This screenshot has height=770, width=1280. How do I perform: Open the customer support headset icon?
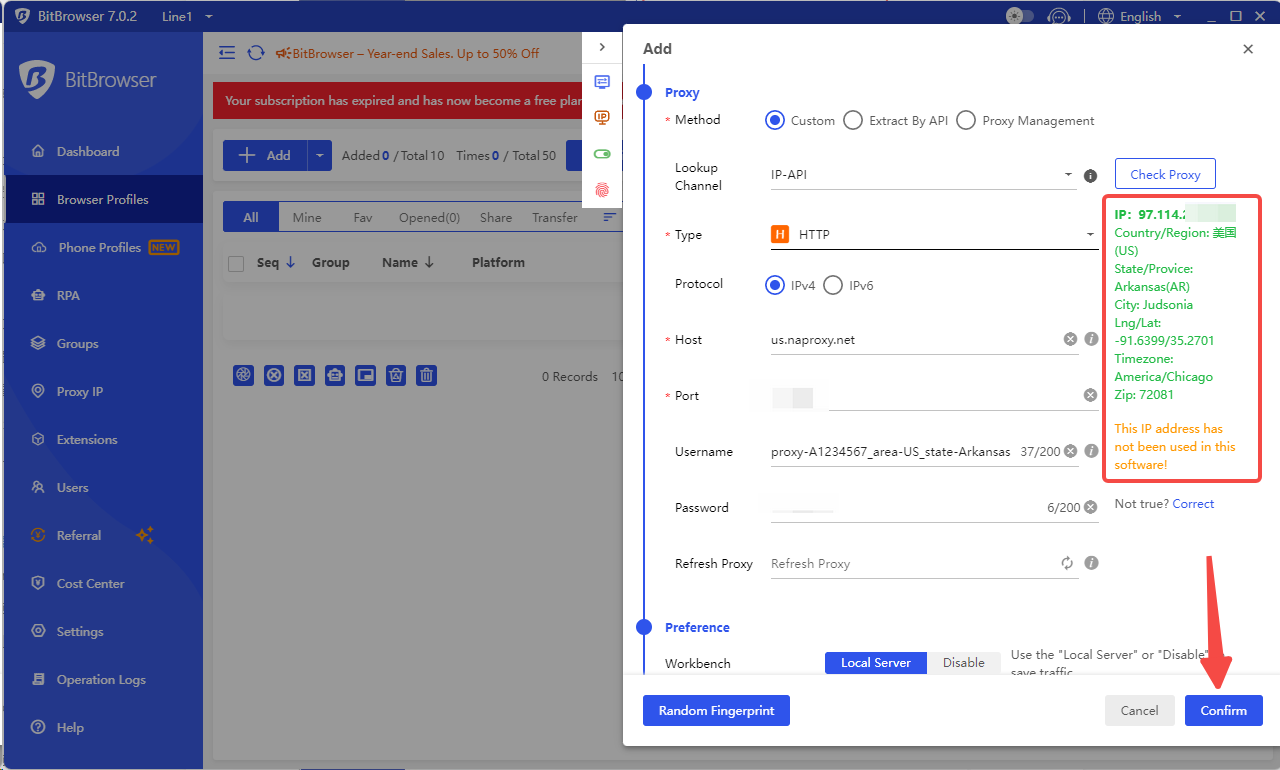[x=1058, y=16]
